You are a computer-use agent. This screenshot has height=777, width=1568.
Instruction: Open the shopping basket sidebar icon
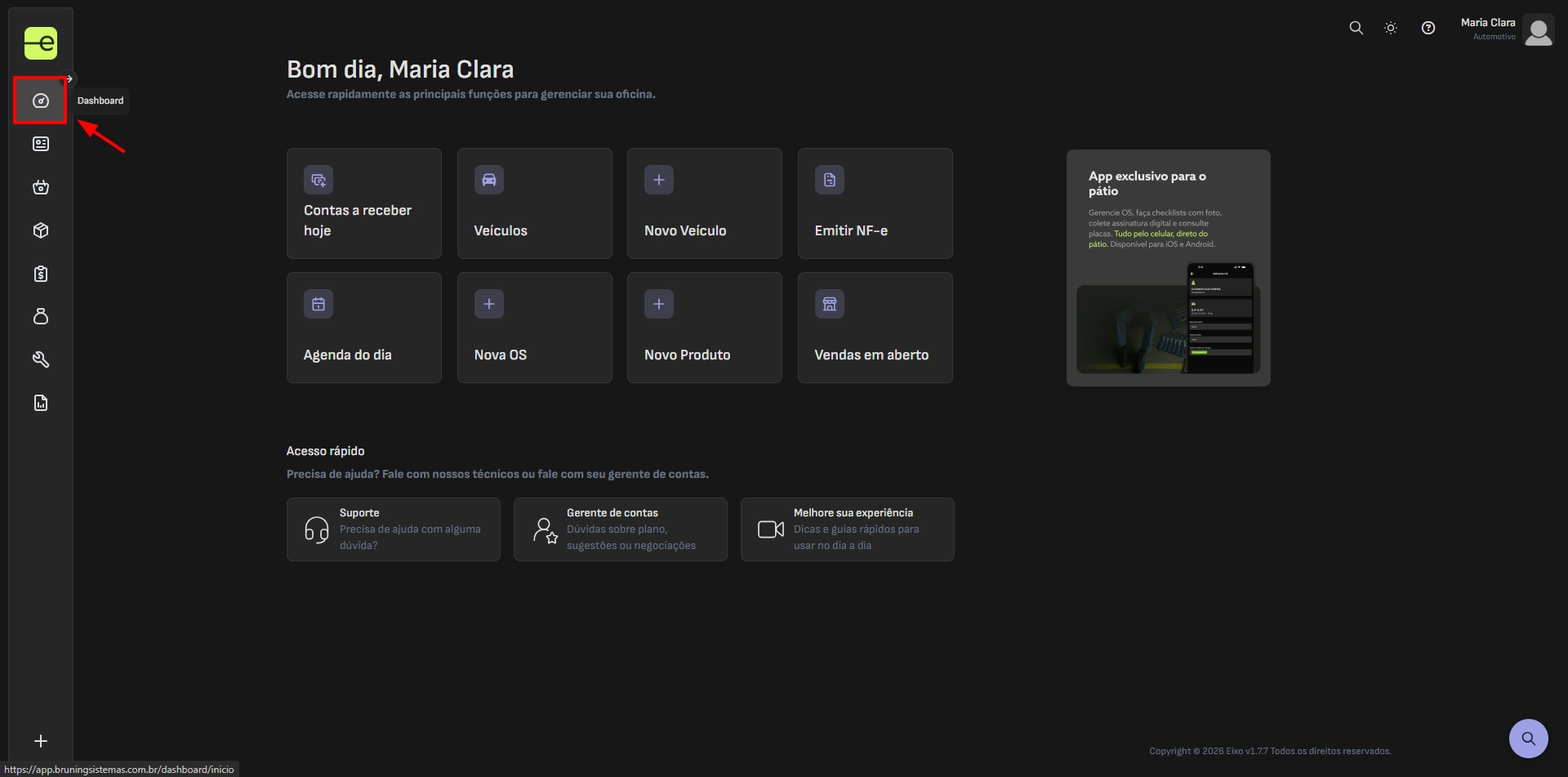point(41,187)
